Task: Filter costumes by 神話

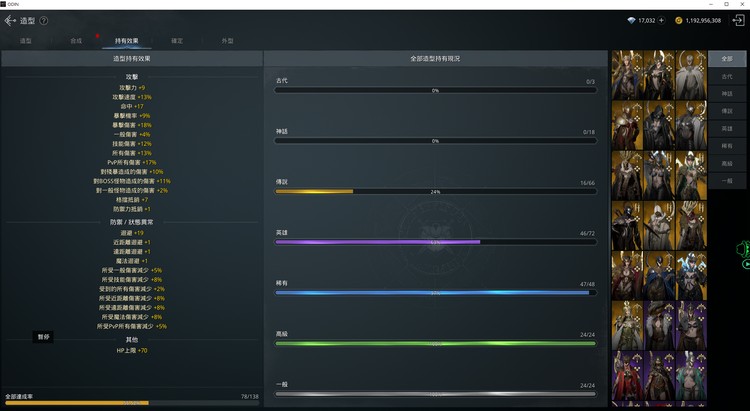Action: coord(727,94)
